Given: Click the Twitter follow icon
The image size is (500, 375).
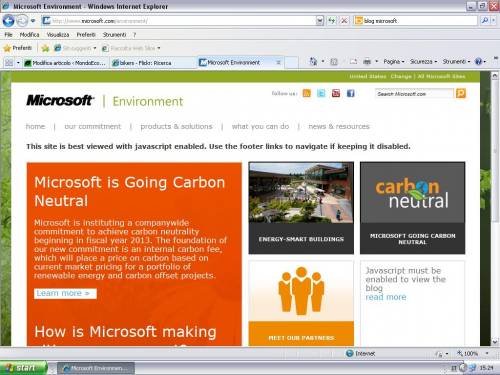Looking at the screenshot, I should click(x=321, y=93).
